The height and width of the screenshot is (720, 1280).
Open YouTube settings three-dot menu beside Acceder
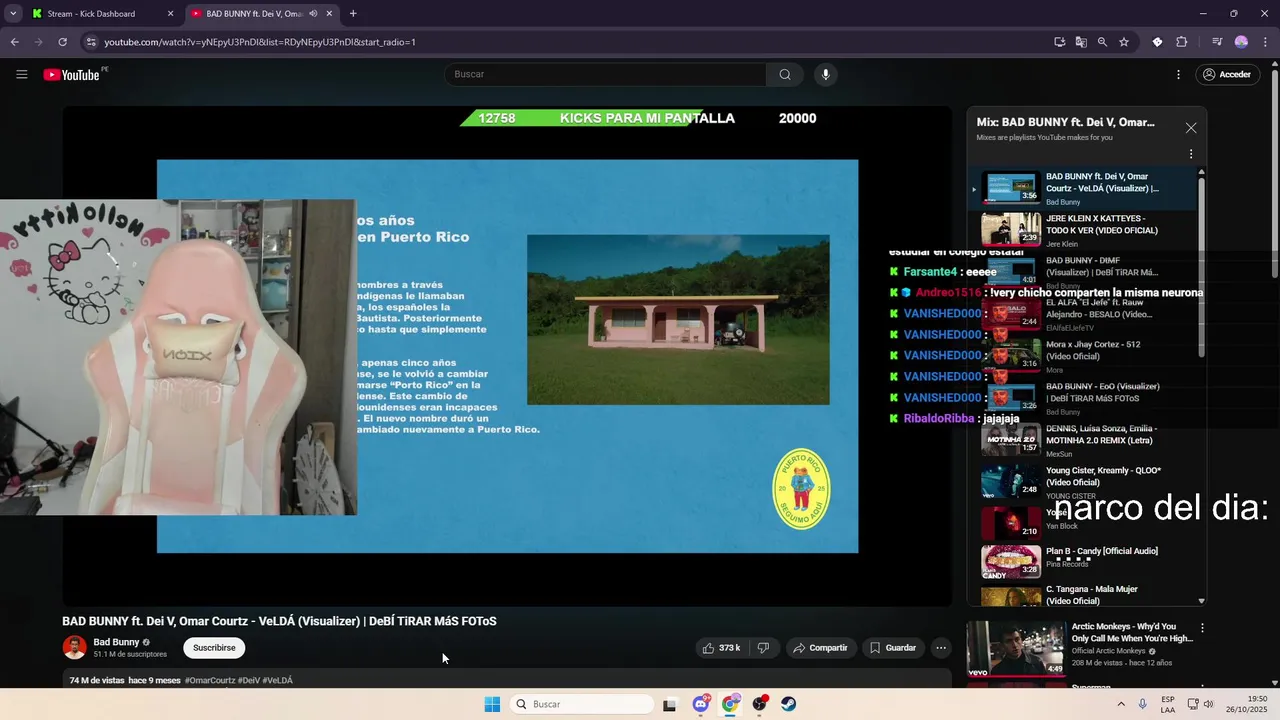[x=1179, y=74]
